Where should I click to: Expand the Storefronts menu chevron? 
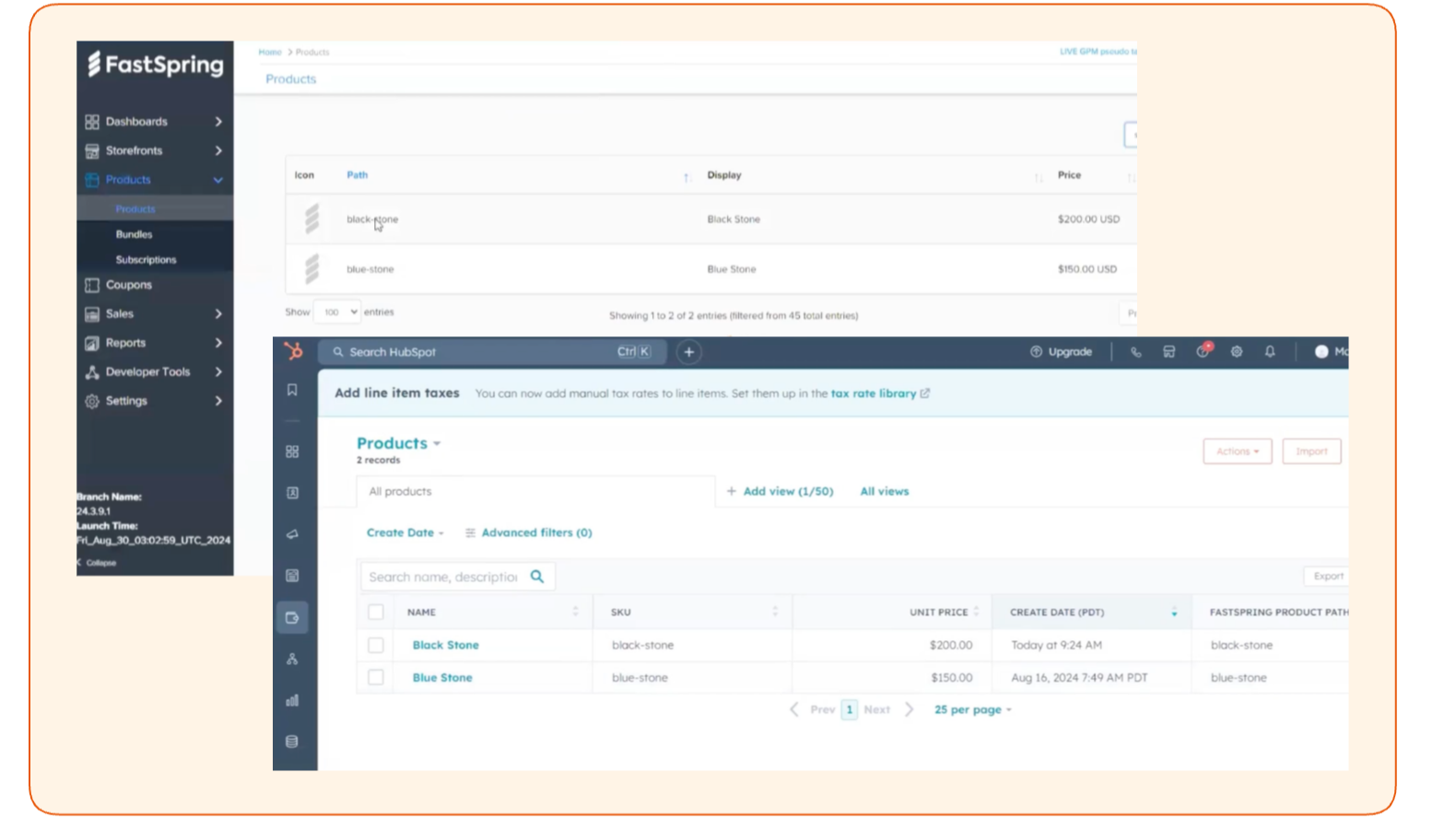[x=218, y=151]
